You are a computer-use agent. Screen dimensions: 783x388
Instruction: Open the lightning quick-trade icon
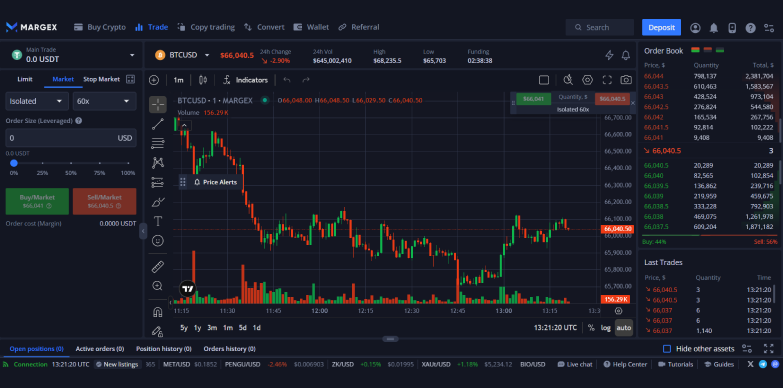point(609,55)
